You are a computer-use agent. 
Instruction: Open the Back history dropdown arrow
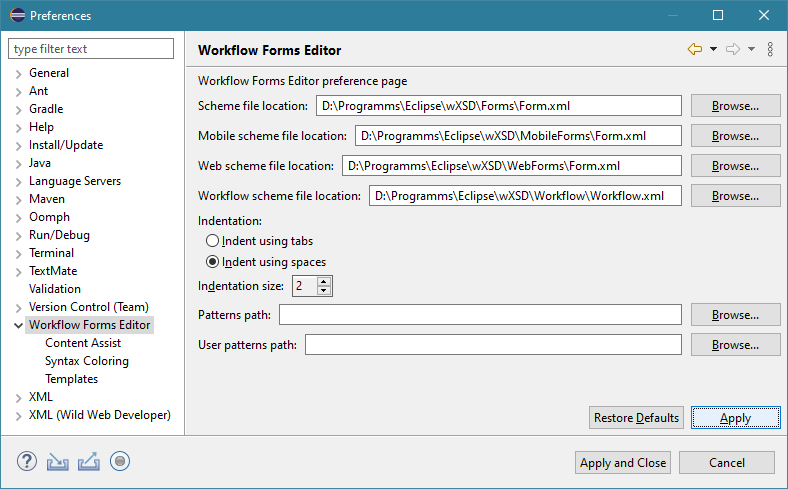[x=713, y=49]
